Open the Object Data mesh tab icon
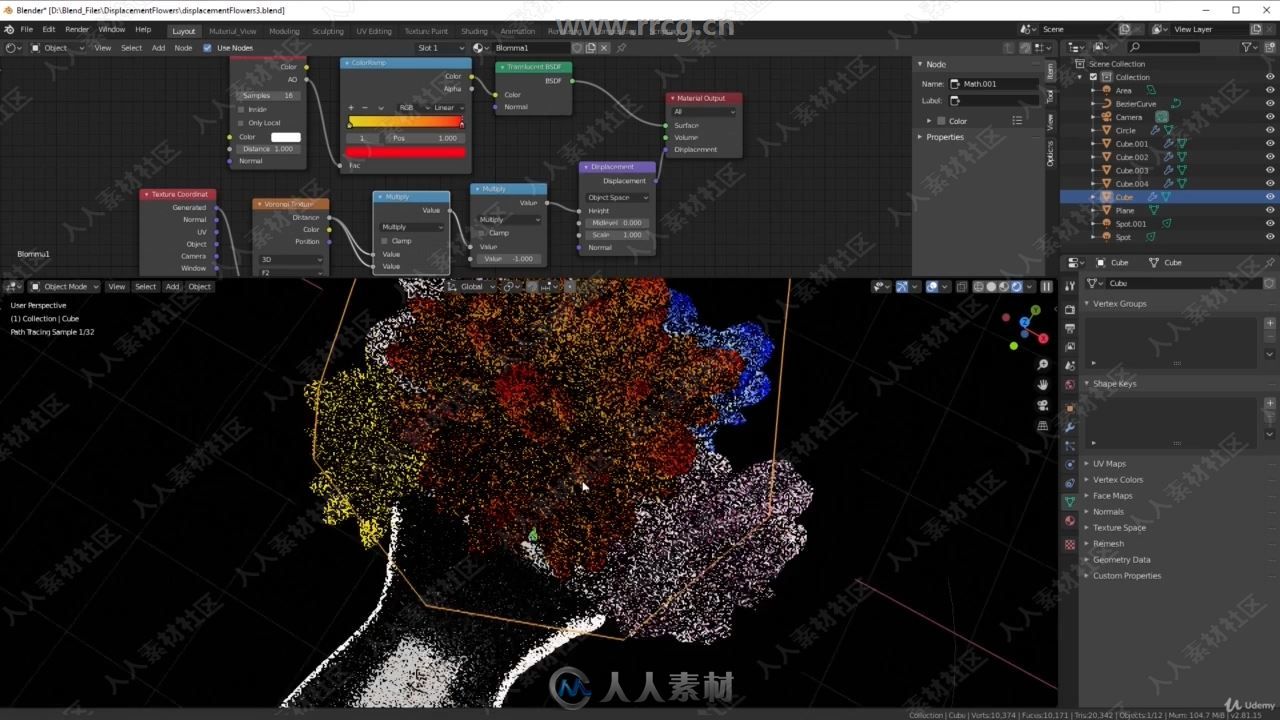Screen dimensions: 1280x720 1070,501
